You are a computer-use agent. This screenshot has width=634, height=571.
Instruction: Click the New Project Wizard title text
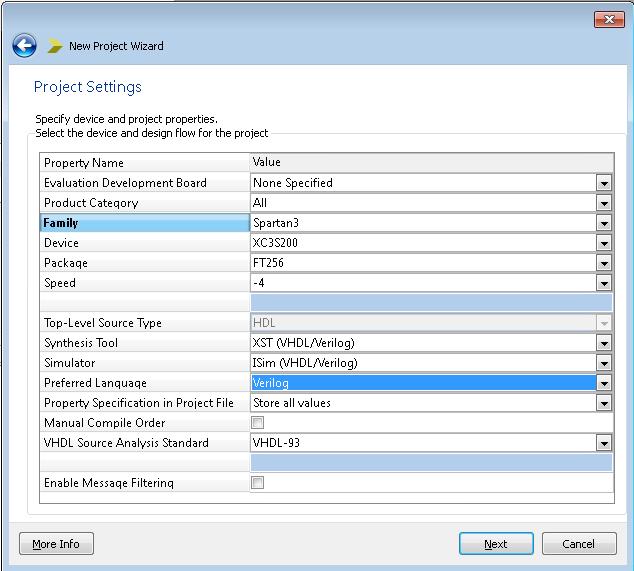[x=116, y=46]
